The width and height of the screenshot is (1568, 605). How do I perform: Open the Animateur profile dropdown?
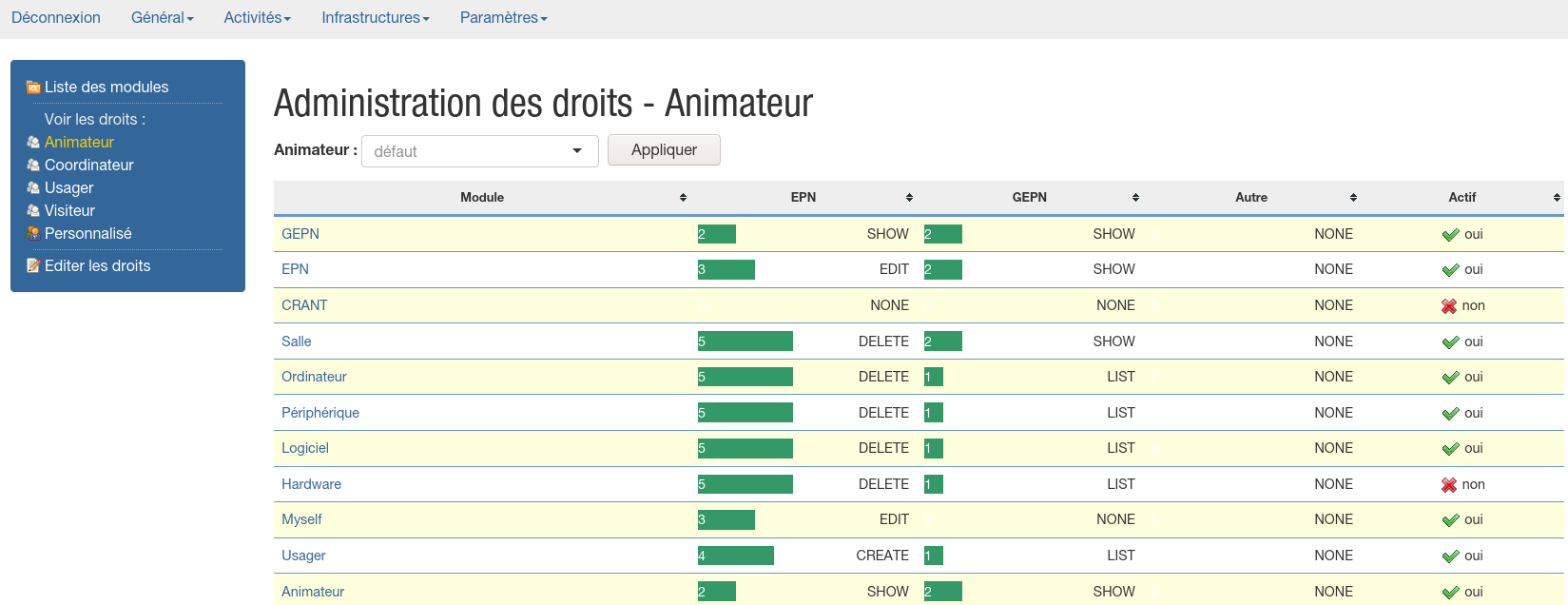(479, 151)
